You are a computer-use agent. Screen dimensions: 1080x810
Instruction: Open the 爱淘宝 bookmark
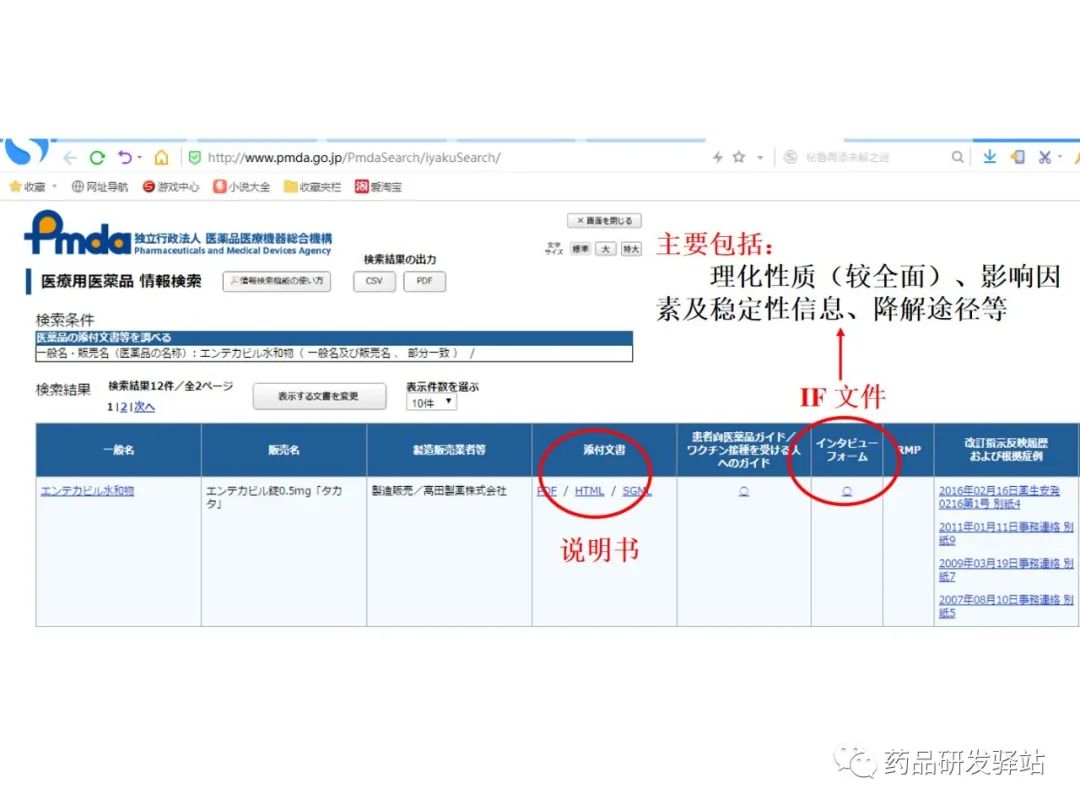coord(378,187)
